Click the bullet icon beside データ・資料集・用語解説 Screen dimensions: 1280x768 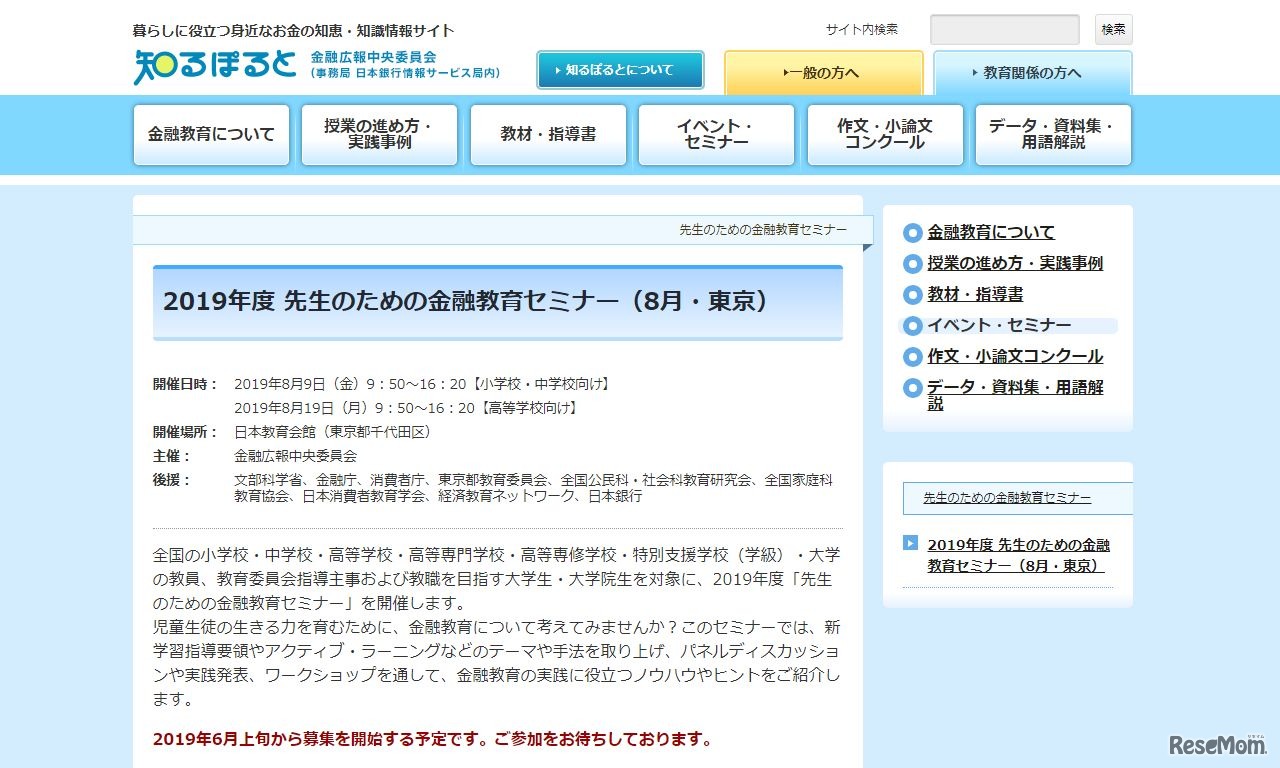(912, 388)
